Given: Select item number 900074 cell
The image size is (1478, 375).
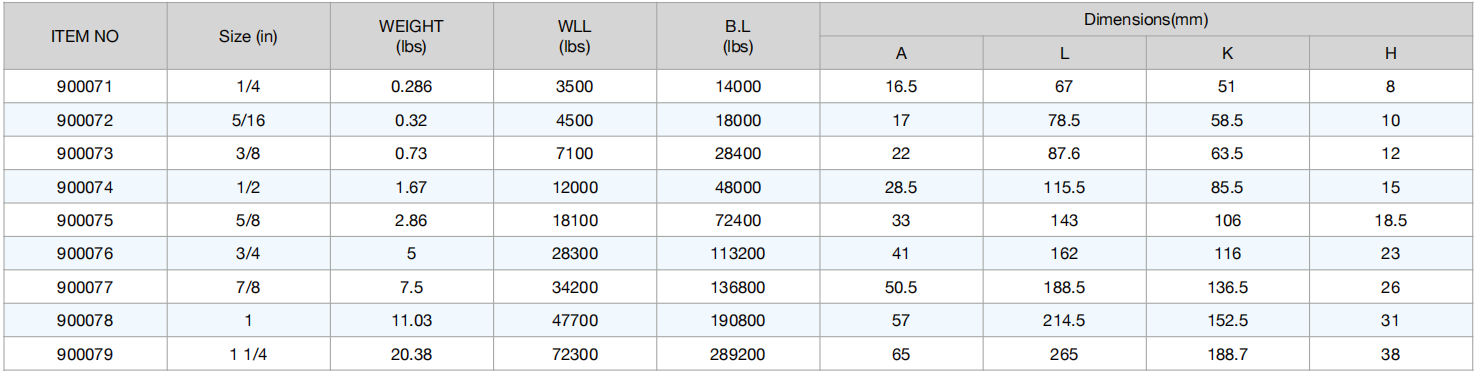Looking at the screenshot, I should point(85,187).
